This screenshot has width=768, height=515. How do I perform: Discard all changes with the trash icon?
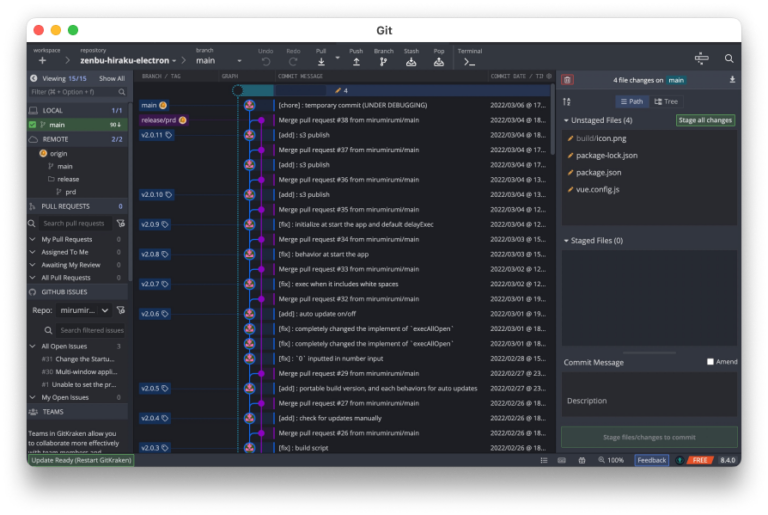567,80
